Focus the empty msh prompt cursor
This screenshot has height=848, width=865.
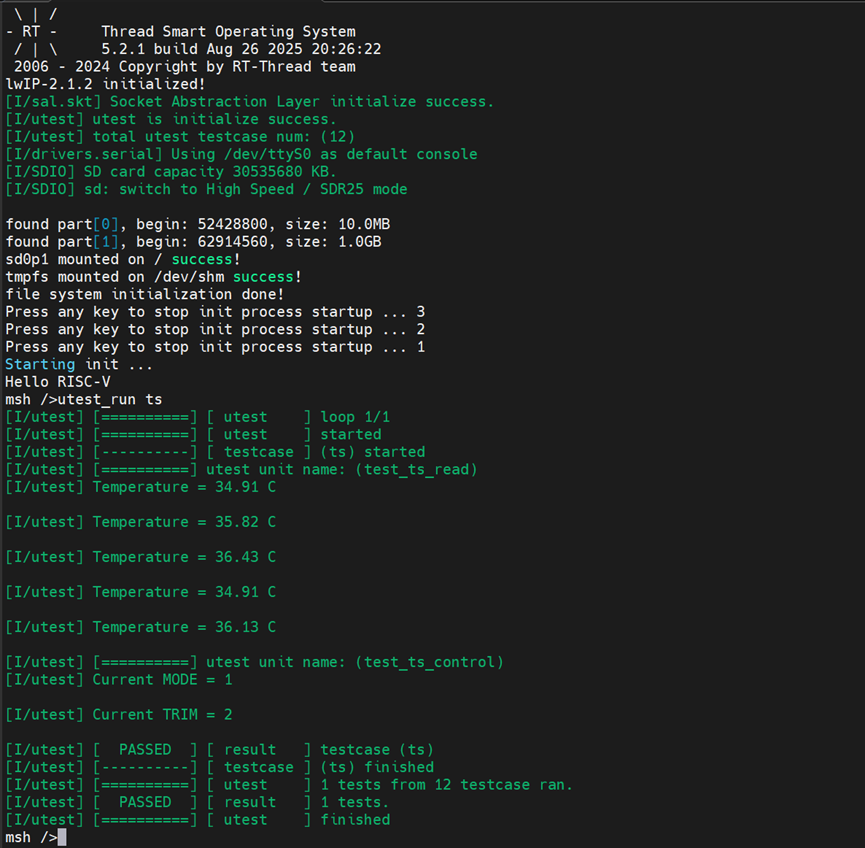pyautogui.click(x=62, y=838)
